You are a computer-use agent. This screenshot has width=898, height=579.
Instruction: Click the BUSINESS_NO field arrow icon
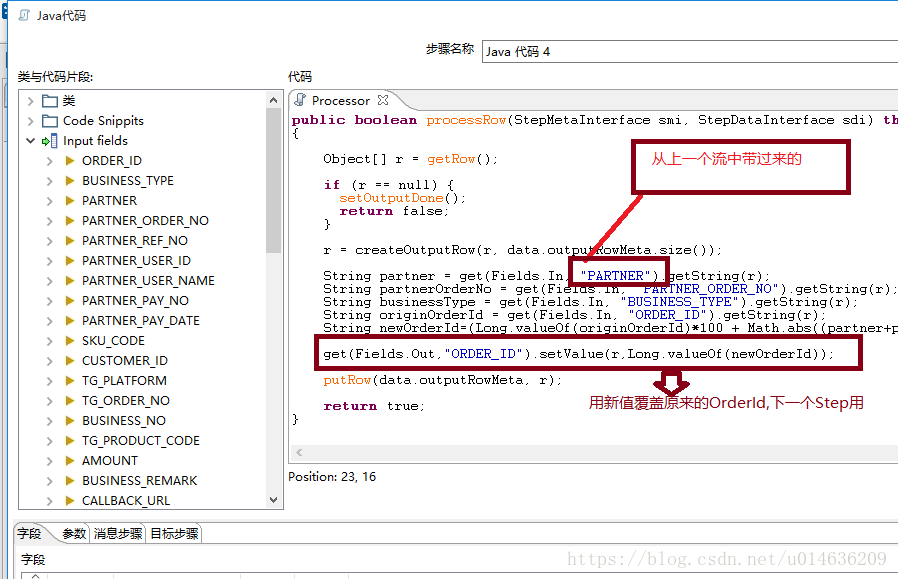click(x=70, y=421)
